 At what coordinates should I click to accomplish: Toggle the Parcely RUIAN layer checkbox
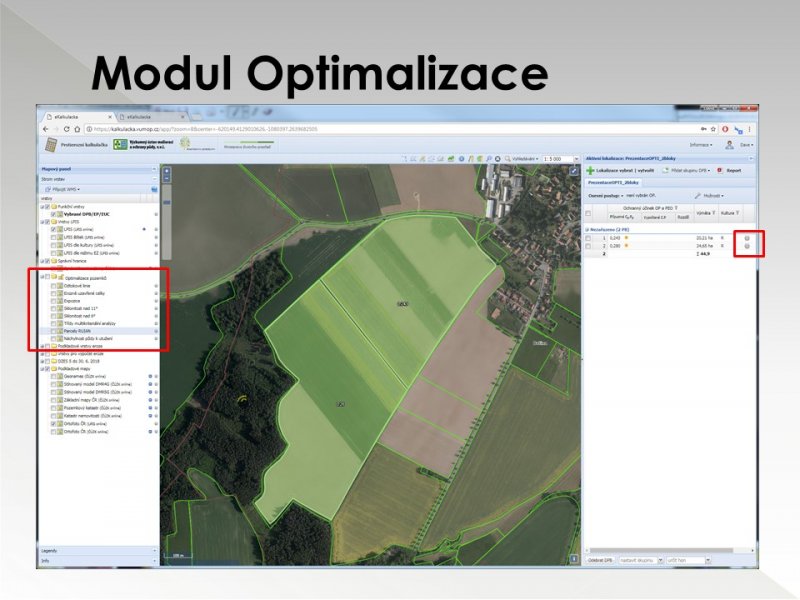(54, 331)
